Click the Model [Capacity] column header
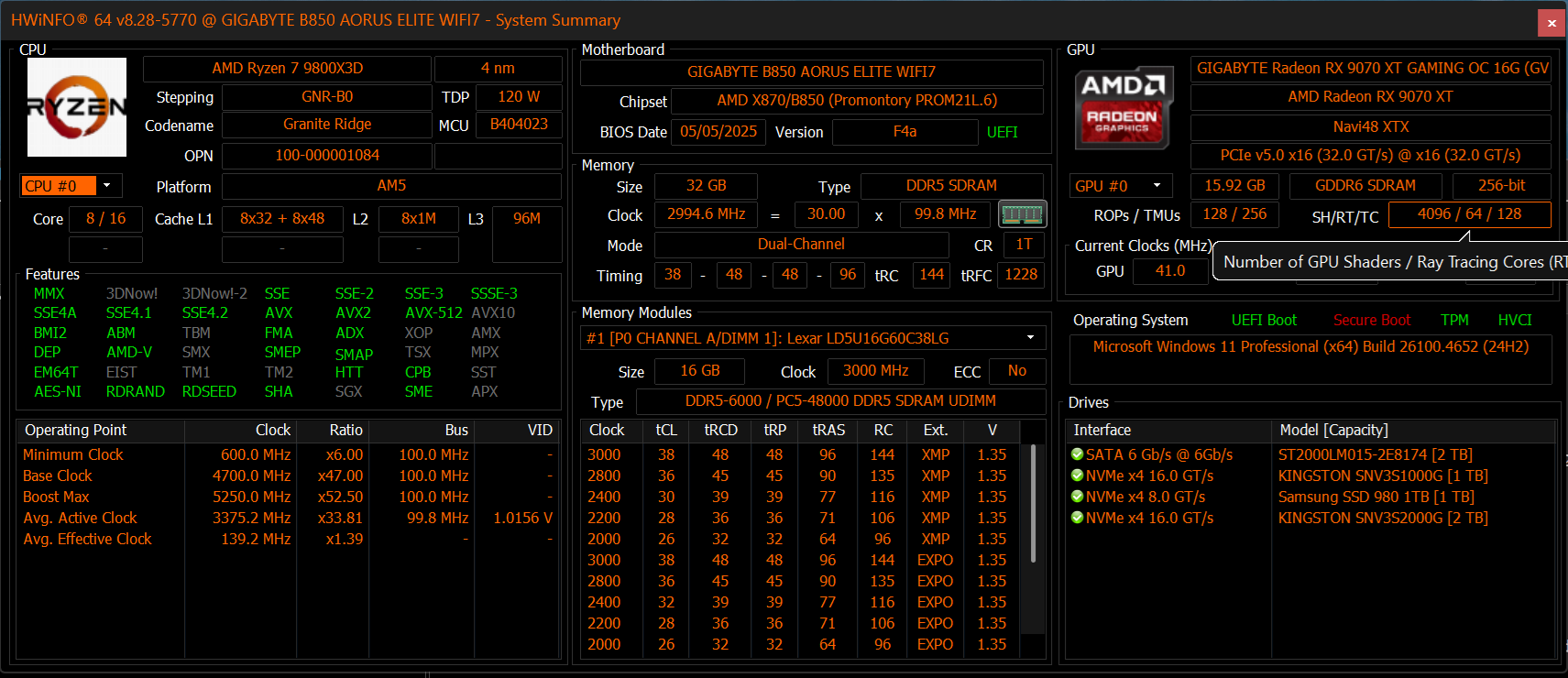Screen dimensions: 1568x678 click(x=1414, y=431)
